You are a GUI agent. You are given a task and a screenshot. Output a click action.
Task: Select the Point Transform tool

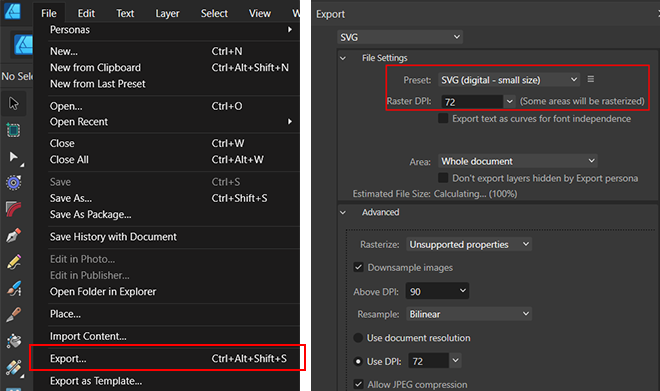(13, 183)
